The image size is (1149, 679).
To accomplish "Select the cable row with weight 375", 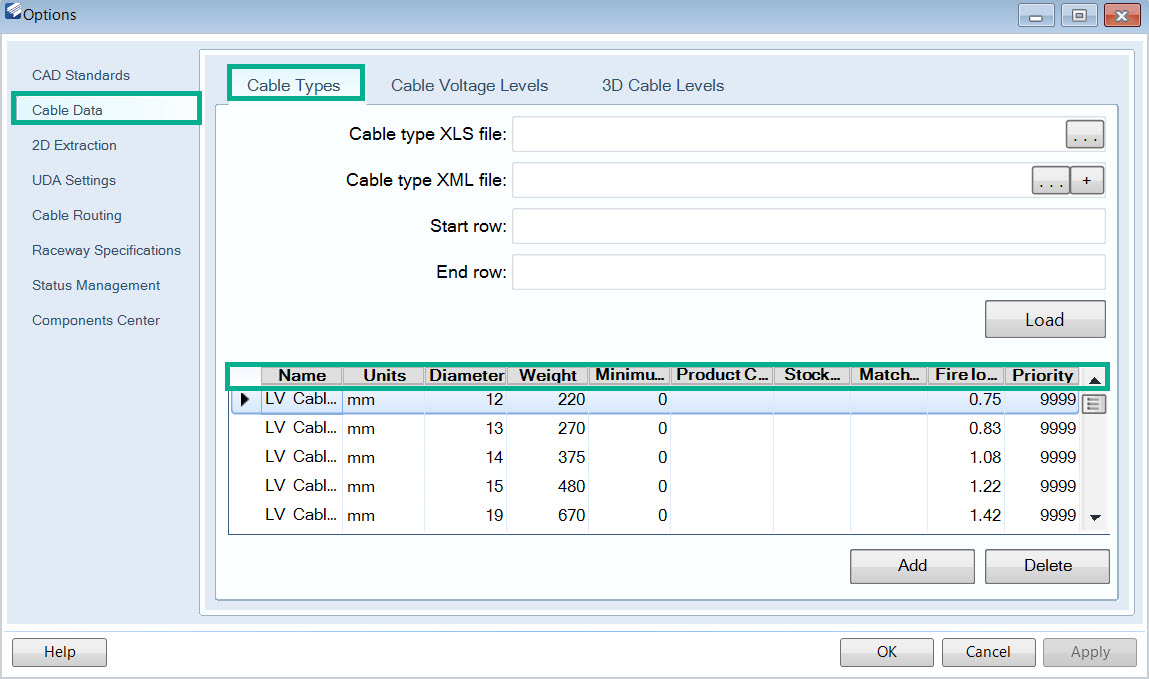I will [655, 457].
